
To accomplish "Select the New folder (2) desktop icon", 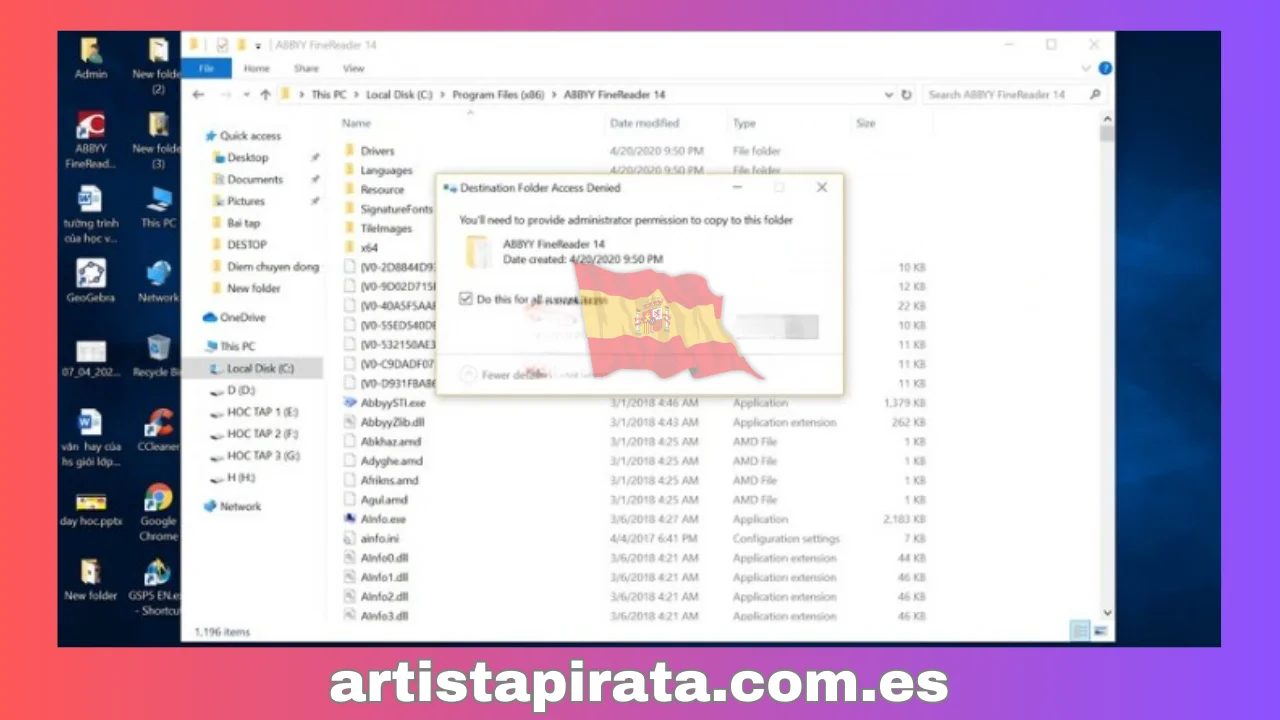I will (158, 66).
